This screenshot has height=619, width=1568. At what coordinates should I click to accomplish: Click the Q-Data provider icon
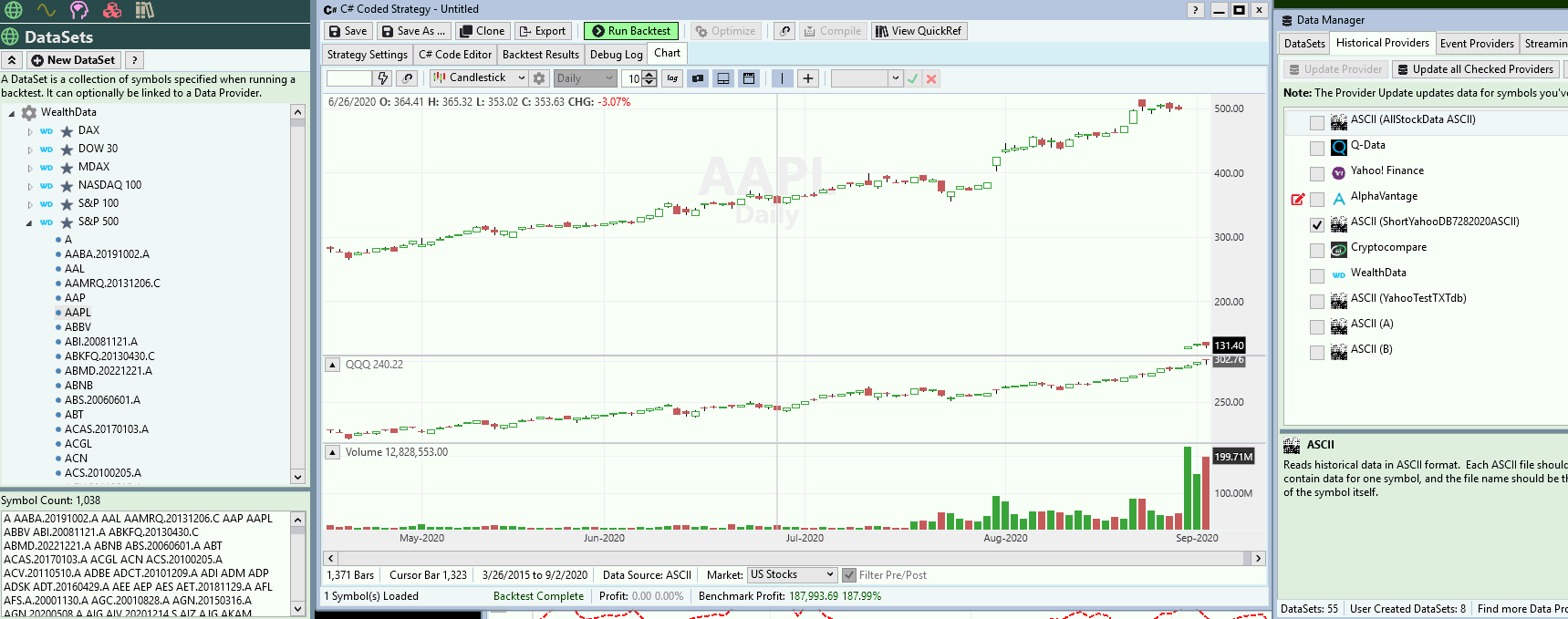pos(1339,147)
